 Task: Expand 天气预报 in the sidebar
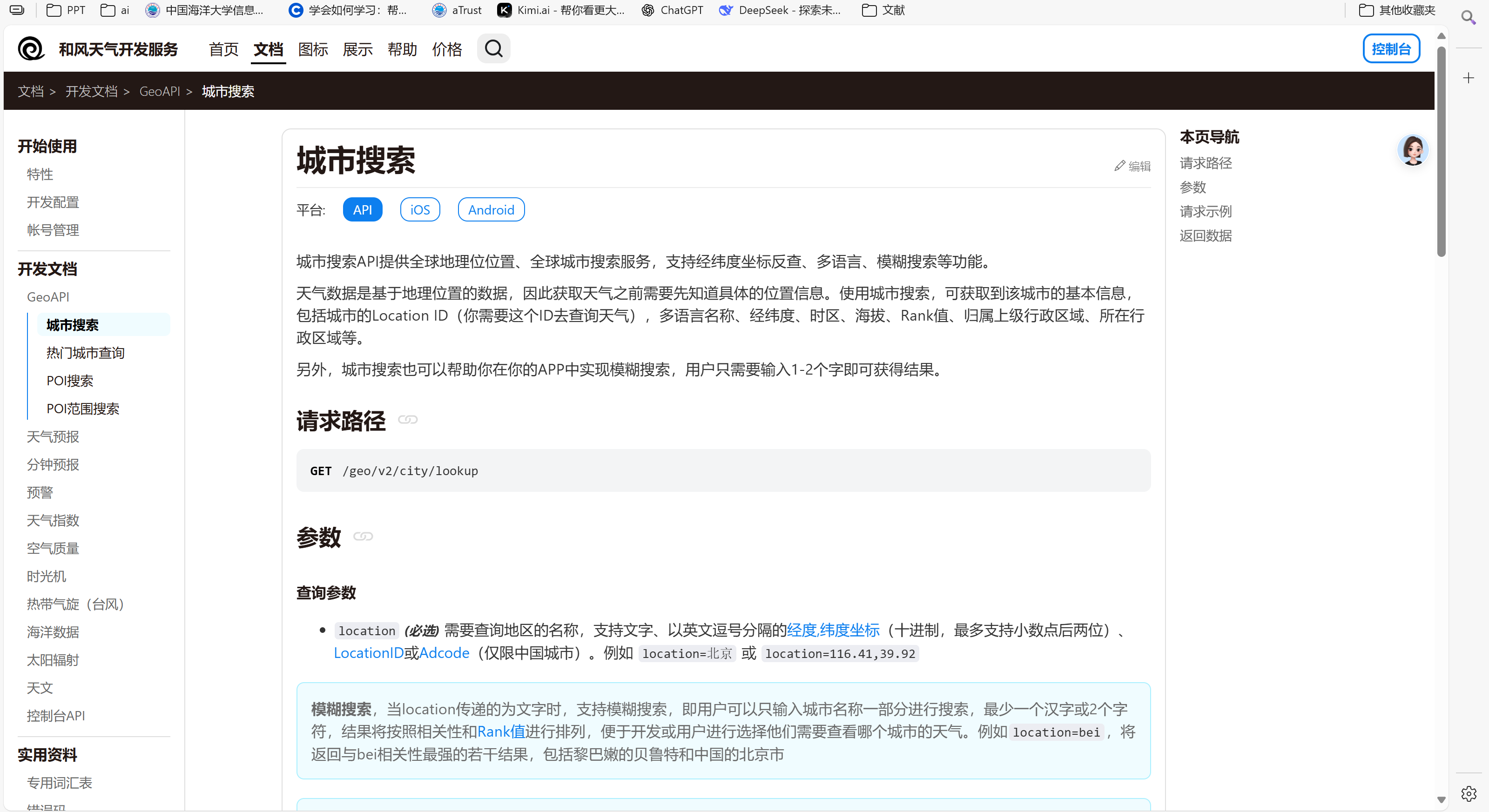[53, 437]
